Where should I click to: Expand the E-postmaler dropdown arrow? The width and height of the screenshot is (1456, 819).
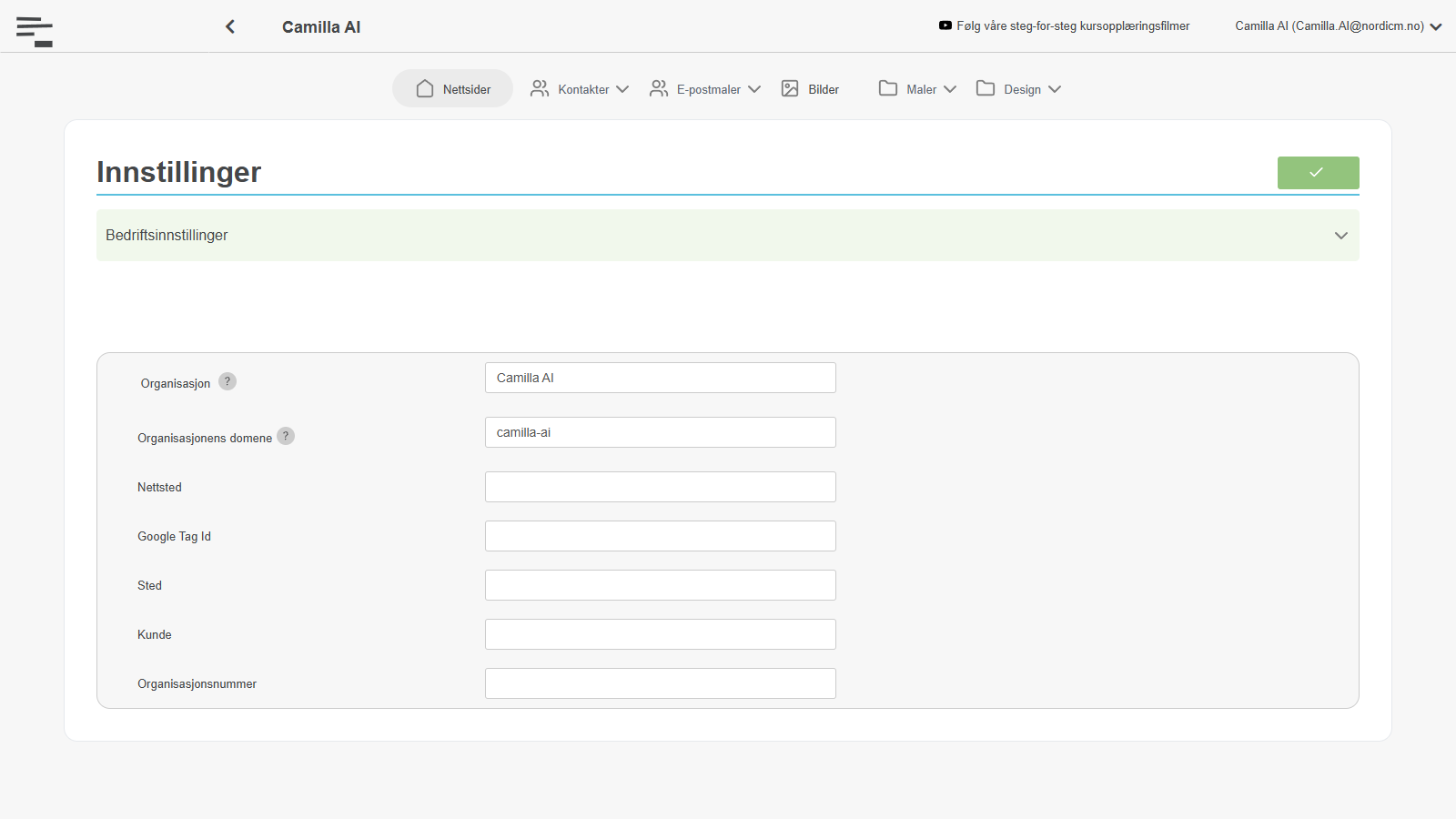click(x=754, y=89)
